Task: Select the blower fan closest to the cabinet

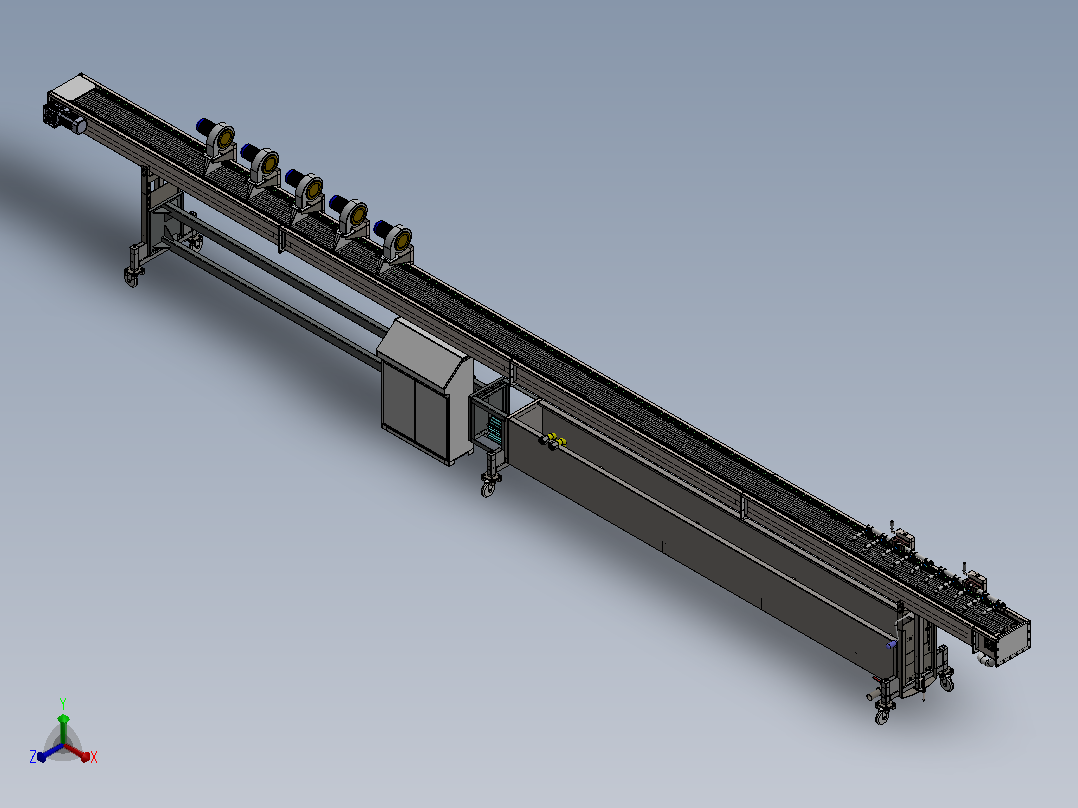Action: tap(394, 242)
